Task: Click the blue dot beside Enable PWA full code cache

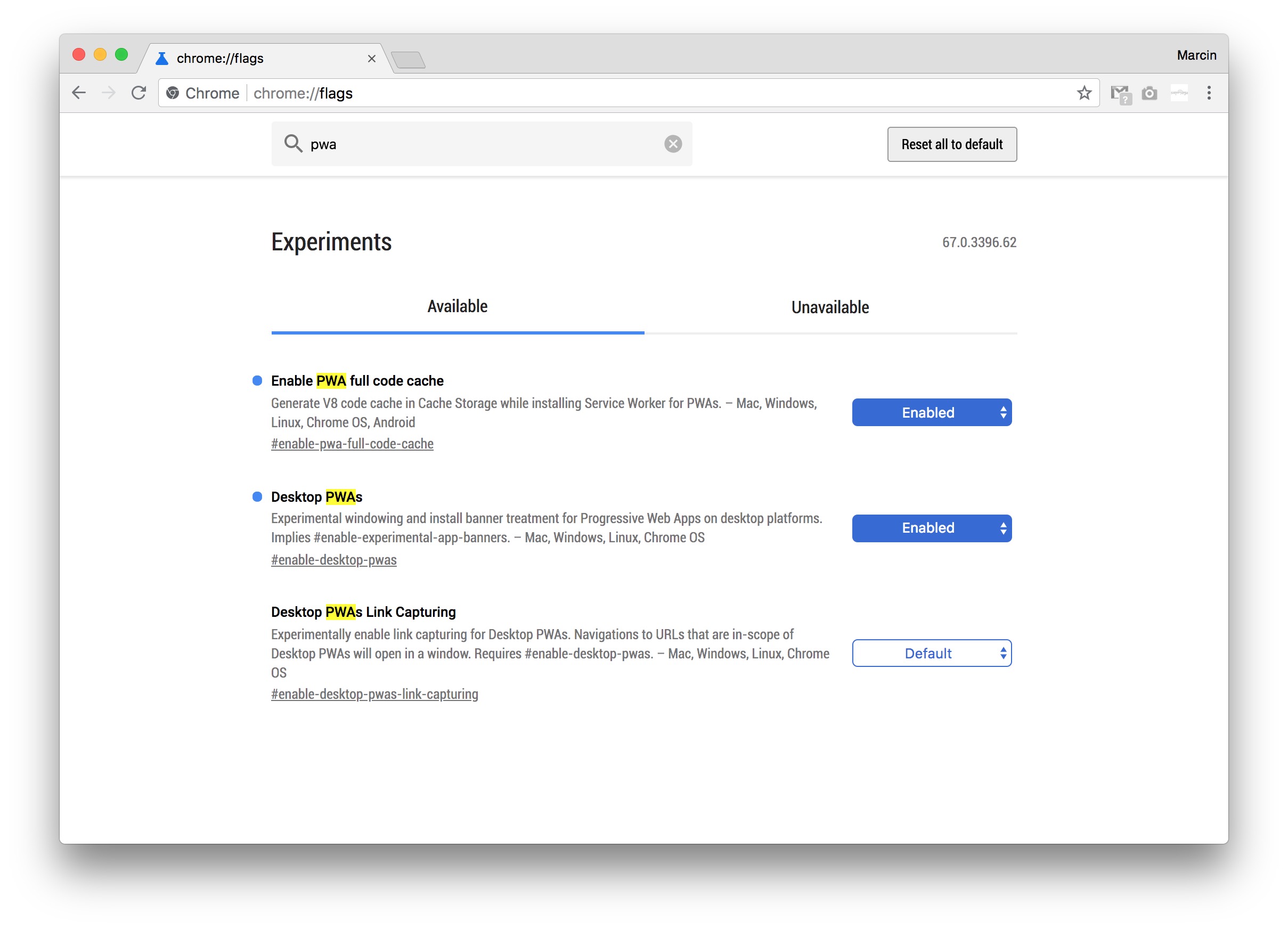Action: pos(257,380)
